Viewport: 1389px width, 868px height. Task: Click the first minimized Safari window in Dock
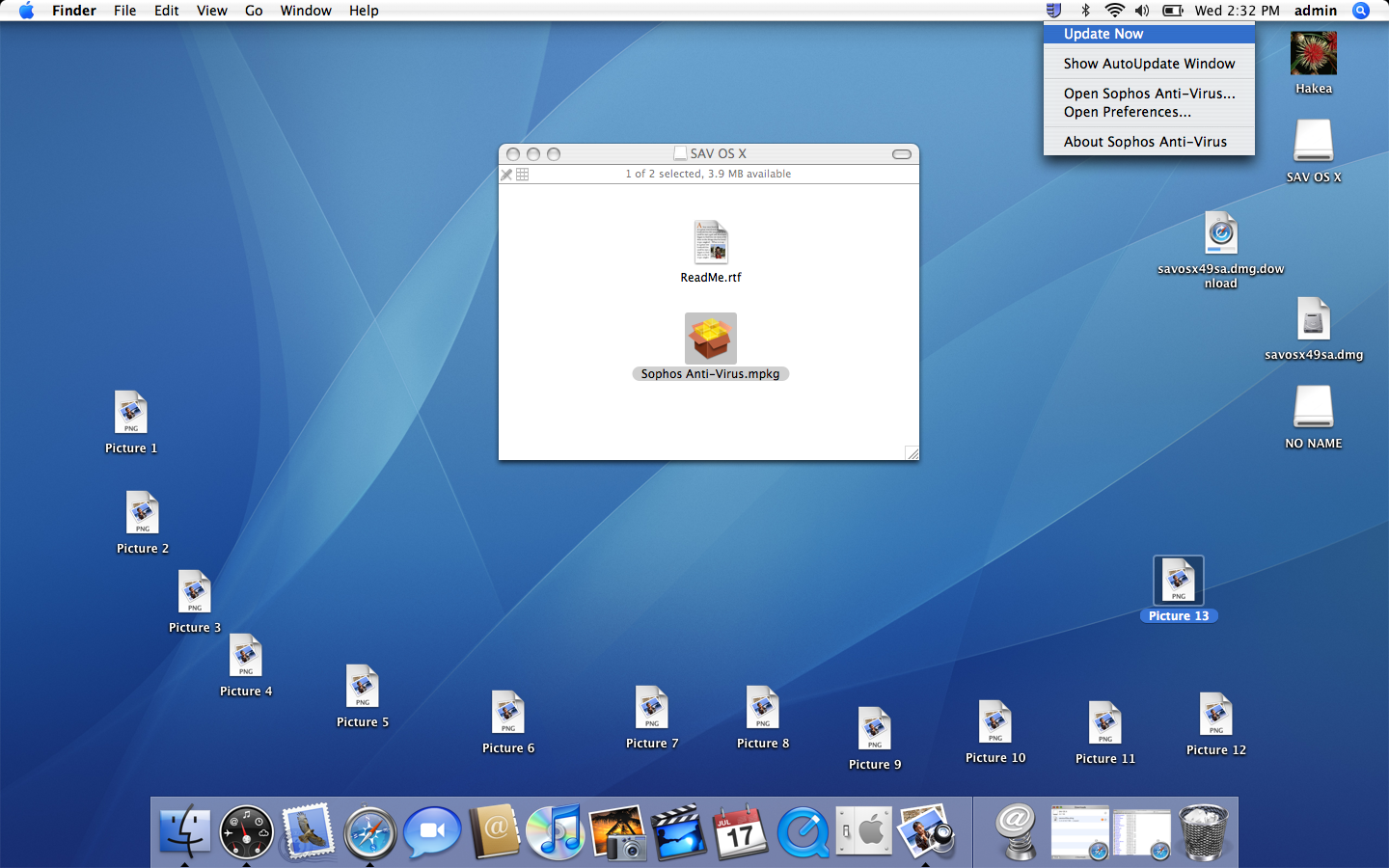(1079, 831)
